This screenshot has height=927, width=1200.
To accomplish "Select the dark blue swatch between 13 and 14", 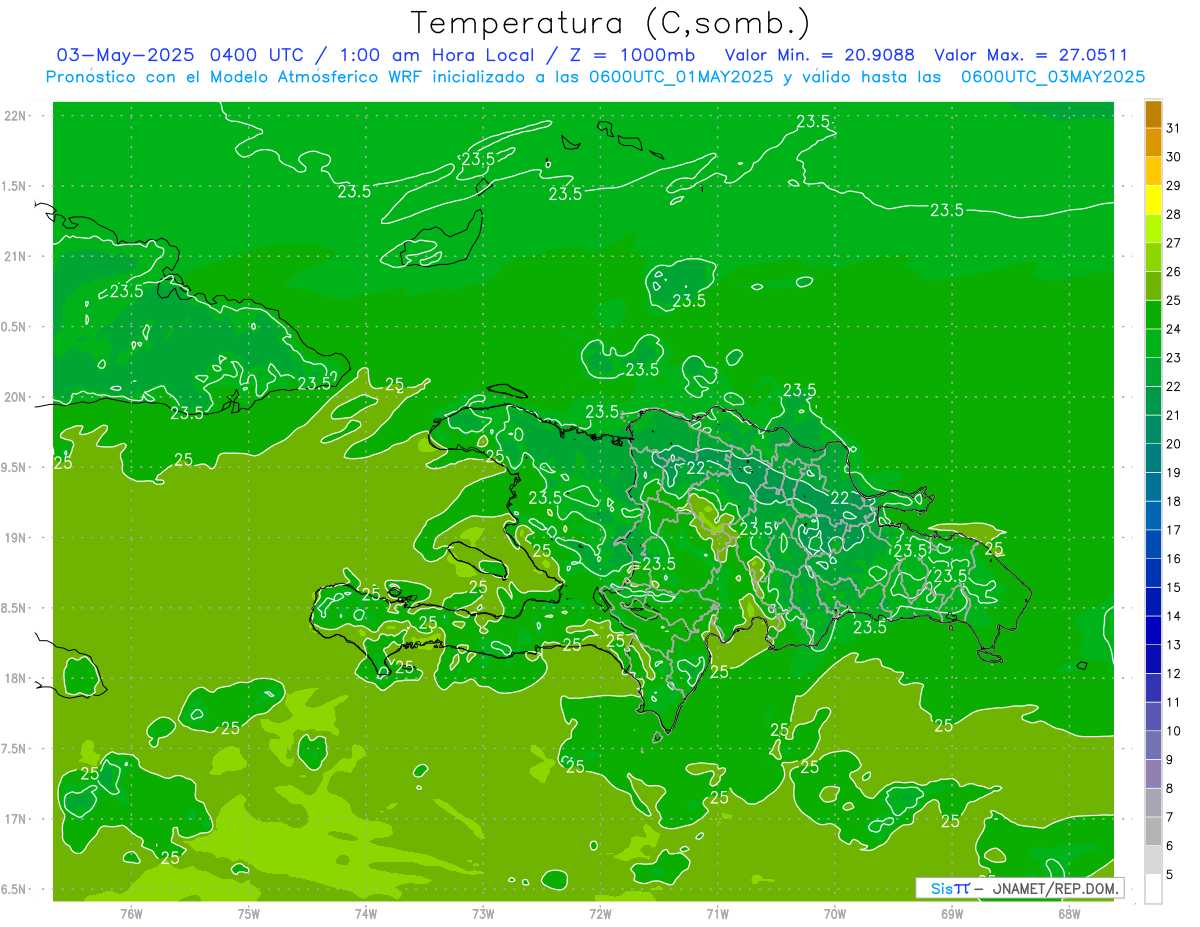I will pos(1153,631).
